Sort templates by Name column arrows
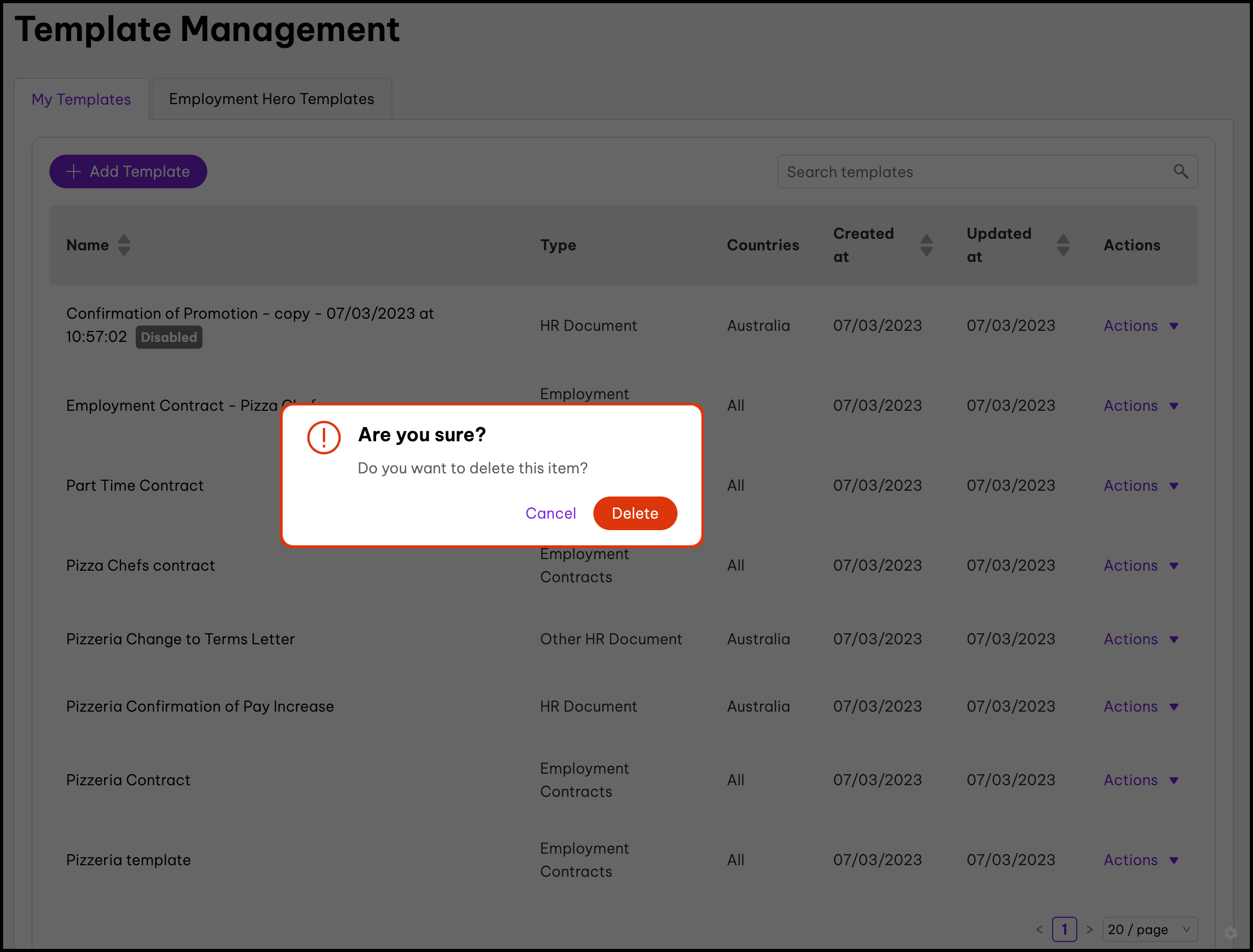The width and height of the screenshot is (1253, 952). pyautogui.click(x=124, y=246)
